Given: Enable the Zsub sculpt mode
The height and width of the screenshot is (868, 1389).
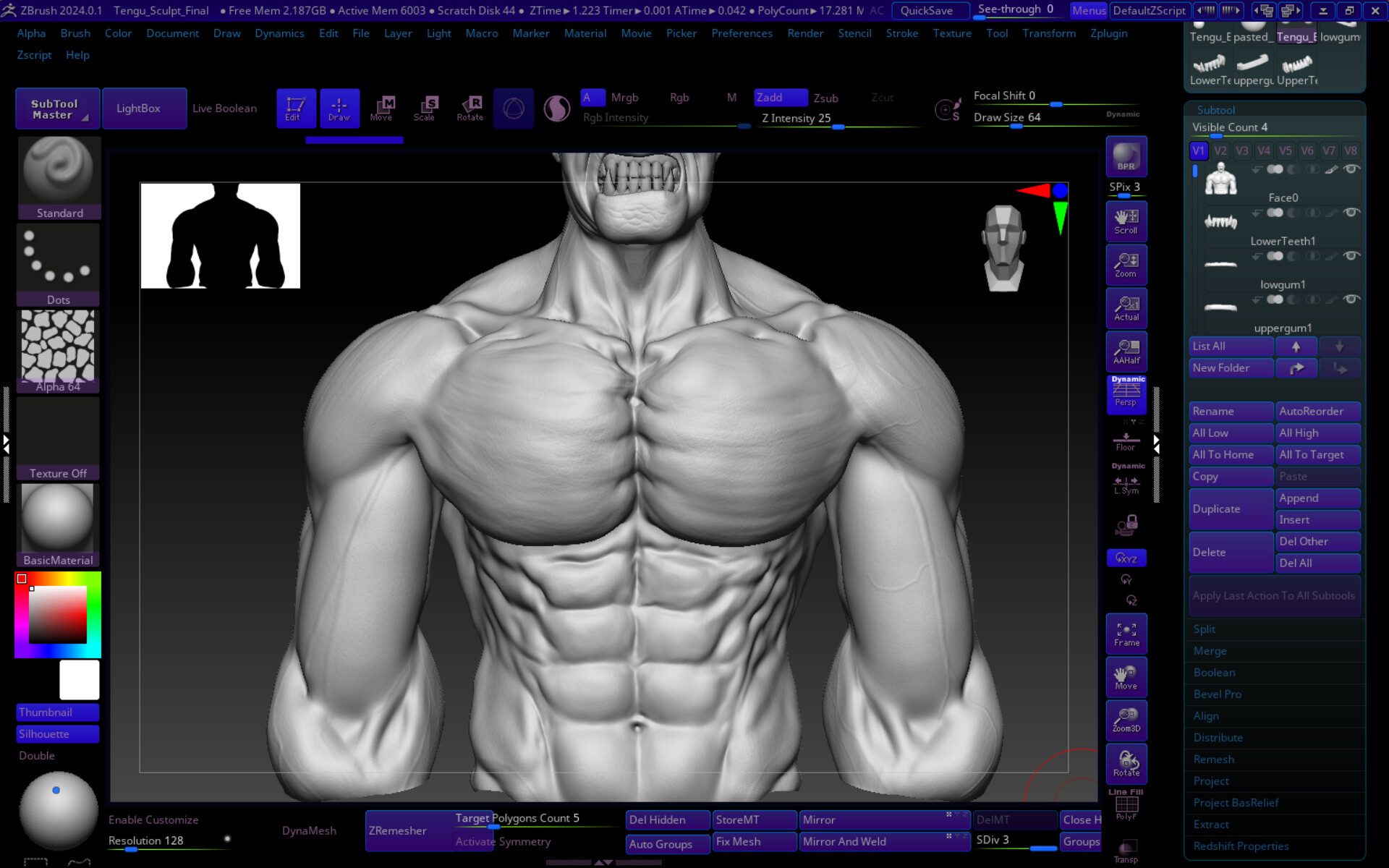Looking at the screenshot, I should pos(825,98).
